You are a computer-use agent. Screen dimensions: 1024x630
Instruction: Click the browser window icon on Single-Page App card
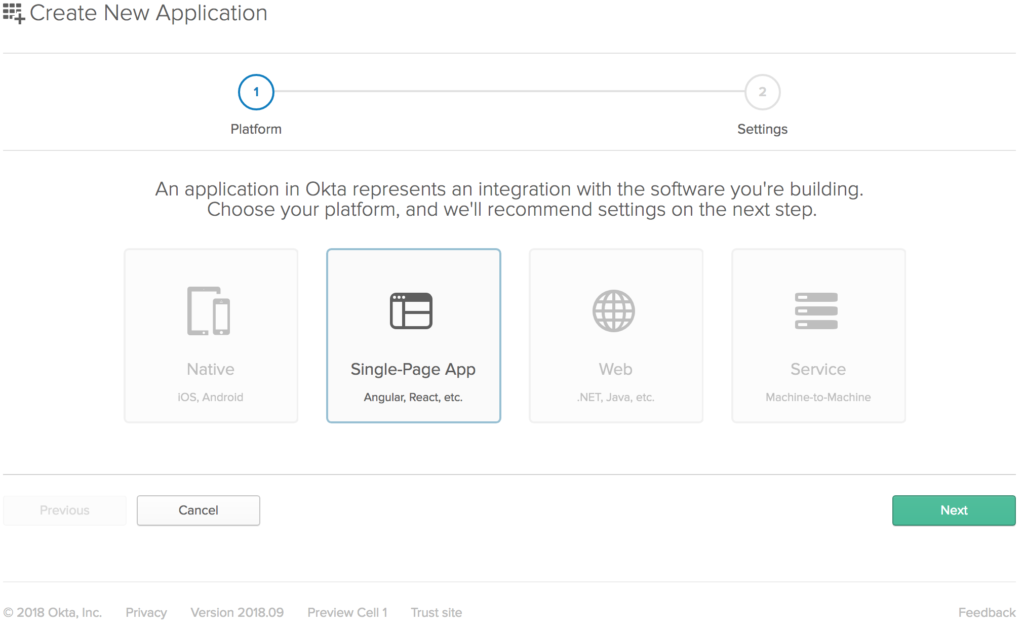click(413, 310)
